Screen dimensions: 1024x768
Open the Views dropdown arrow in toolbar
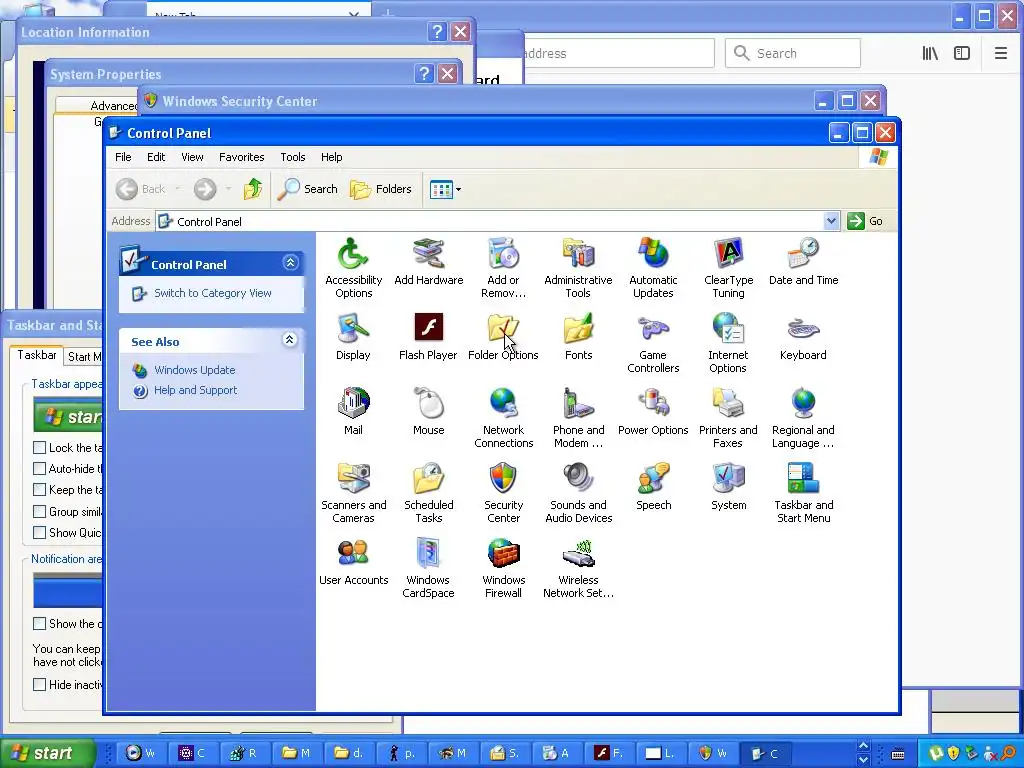tap(458, 189)
